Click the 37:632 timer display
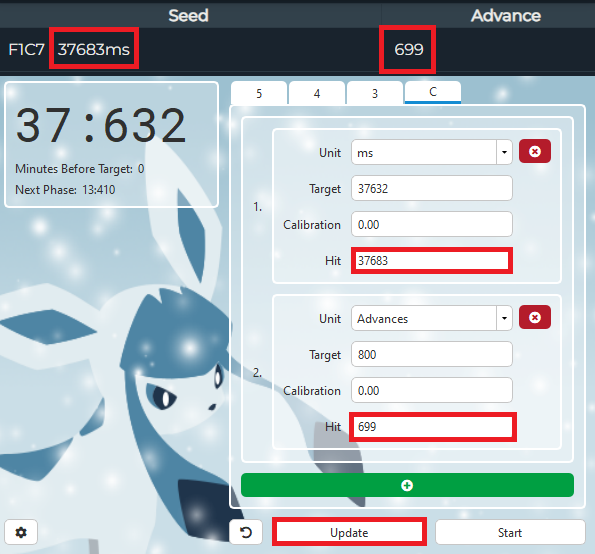Viewport: 595px width, 554px height. (101, 125)
